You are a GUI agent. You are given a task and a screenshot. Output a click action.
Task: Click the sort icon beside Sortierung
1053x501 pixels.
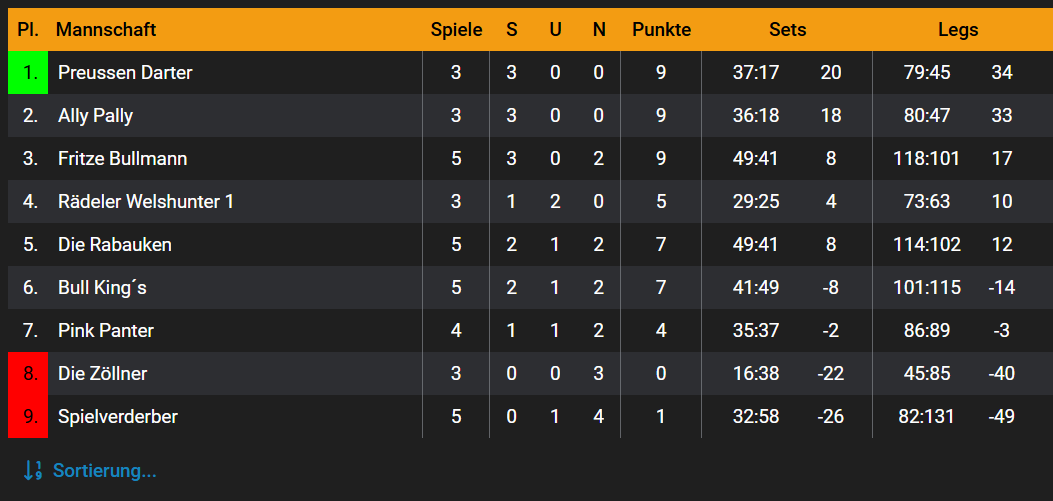tap(32, 470)
